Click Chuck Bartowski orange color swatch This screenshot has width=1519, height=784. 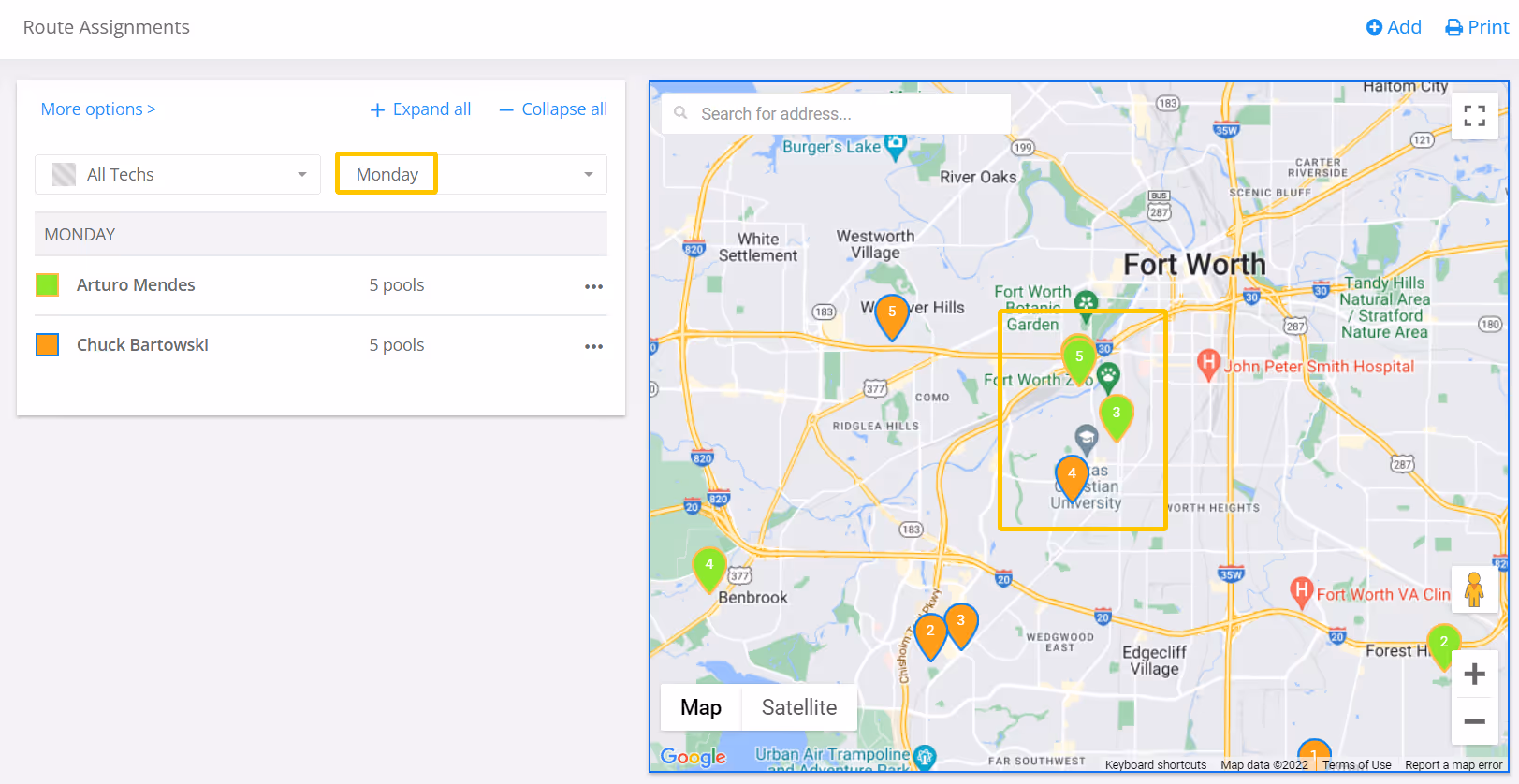(47, 345)
